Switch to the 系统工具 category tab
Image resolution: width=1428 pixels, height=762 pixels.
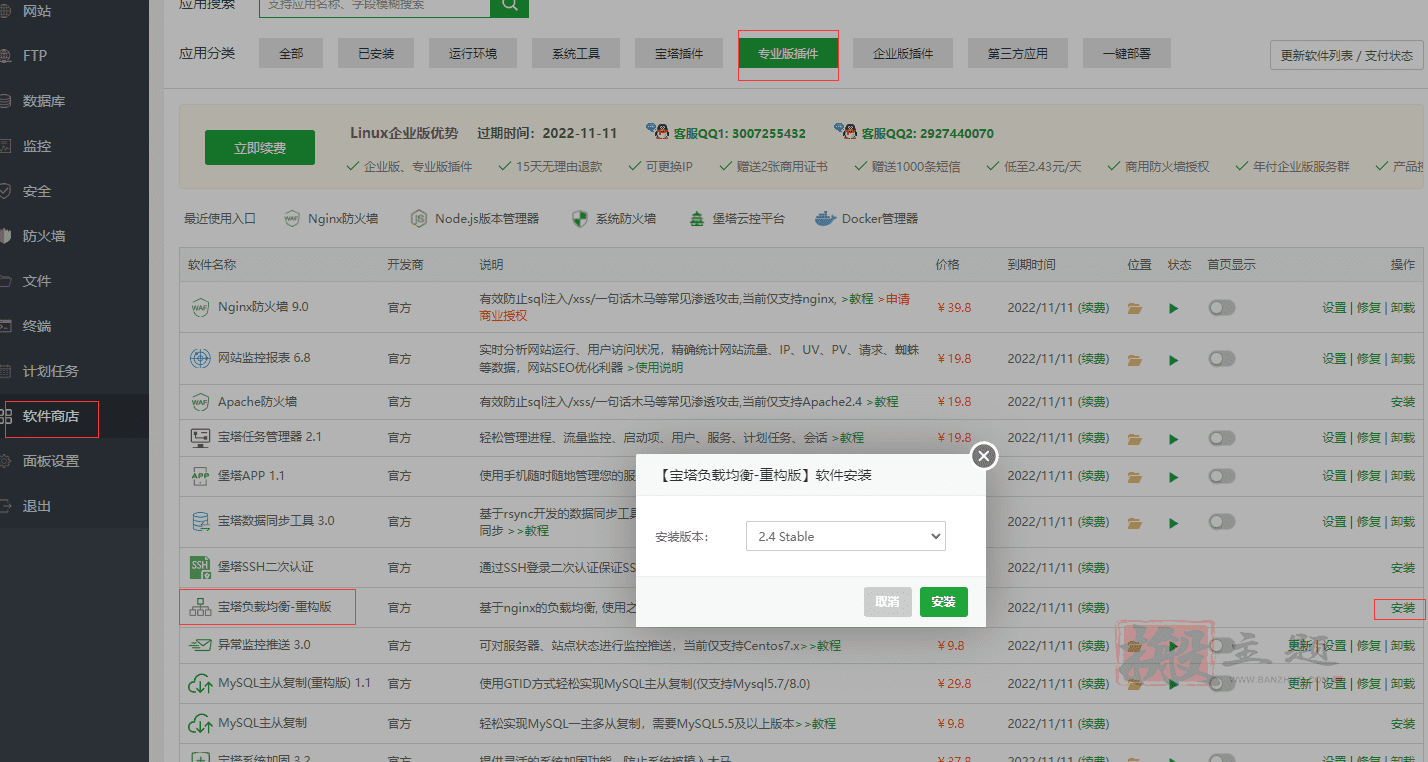pos(575,53)
